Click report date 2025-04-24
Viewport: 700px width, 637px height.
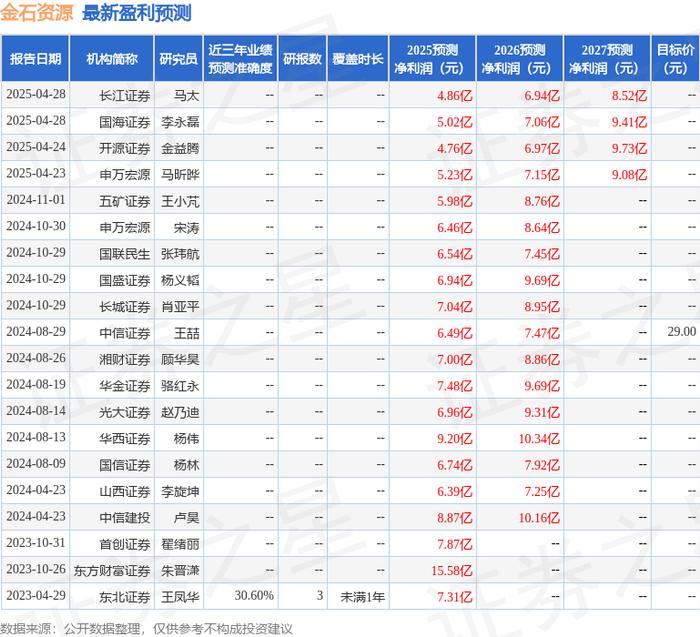tap(36, 147)
